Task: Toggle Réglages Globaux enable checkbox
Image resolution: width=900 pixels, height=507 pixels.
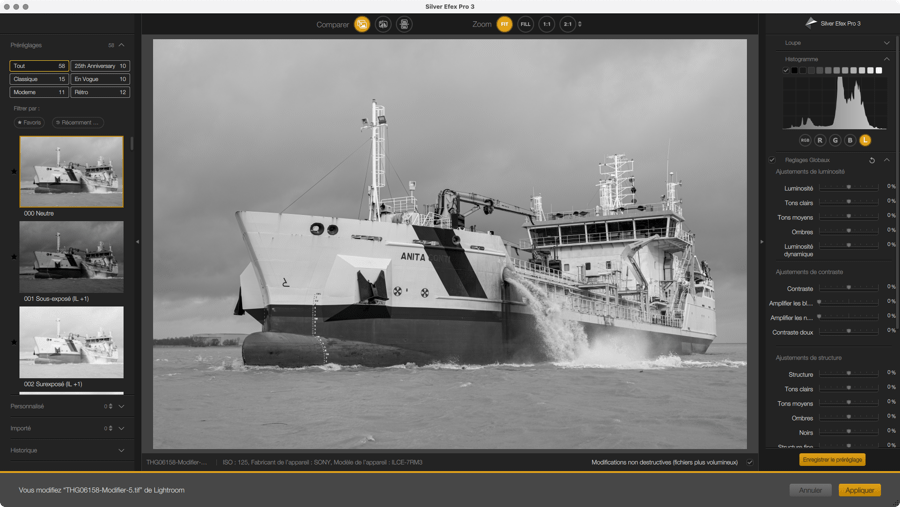Action: (772, 160)
